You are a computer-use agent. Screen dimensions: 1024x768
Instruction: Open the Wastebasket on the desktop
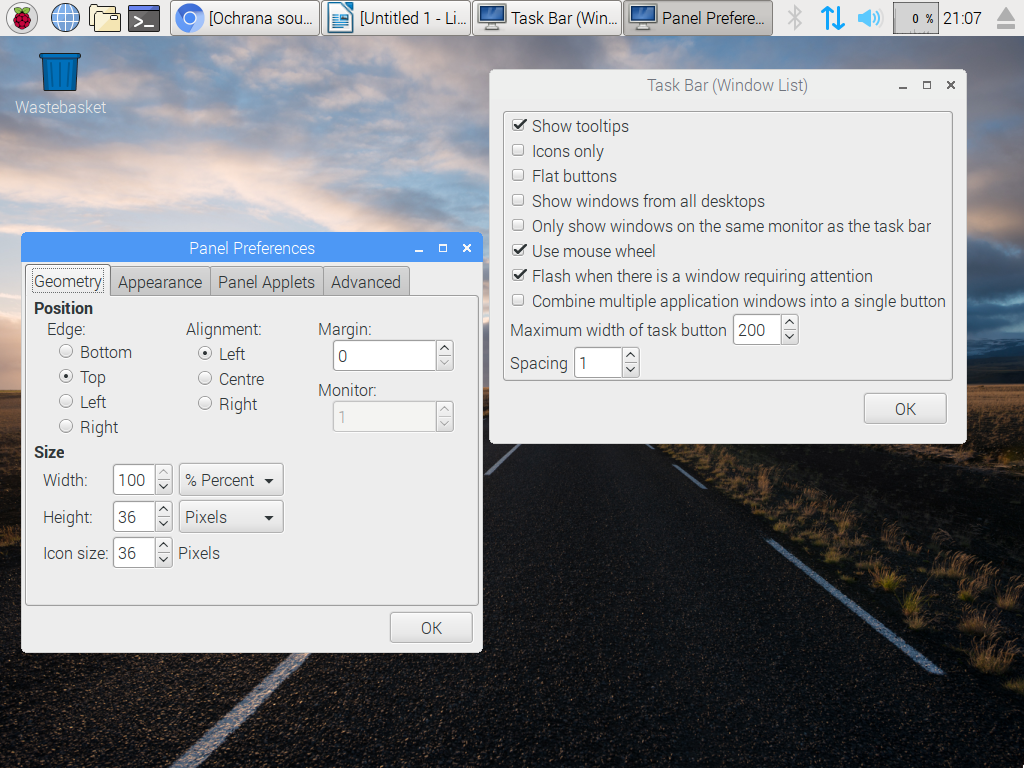click(x=59, y=70)
